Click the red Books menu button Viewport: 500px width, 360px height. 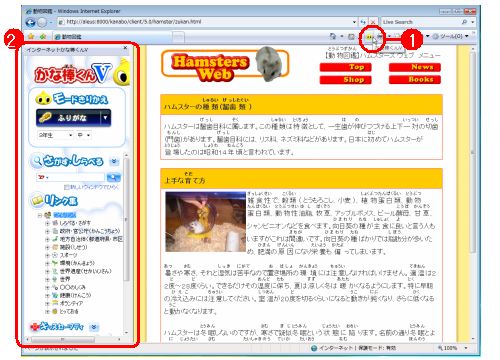(x=415, y=80)
